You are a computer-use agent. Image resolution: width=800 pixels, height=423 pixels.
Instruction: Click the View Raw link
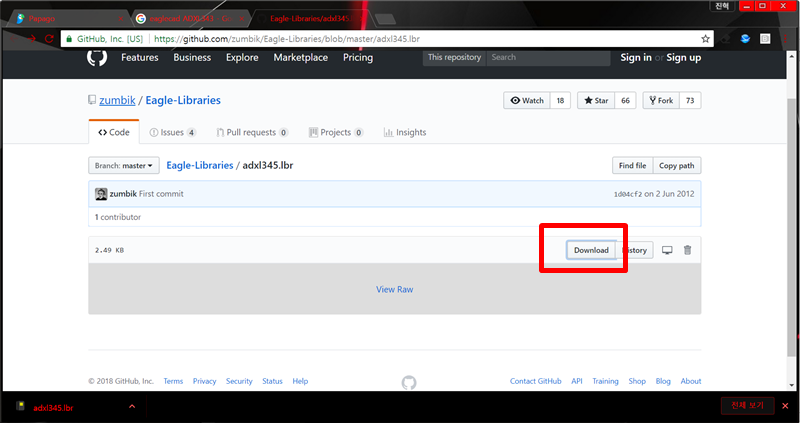(x=394, y=289)
